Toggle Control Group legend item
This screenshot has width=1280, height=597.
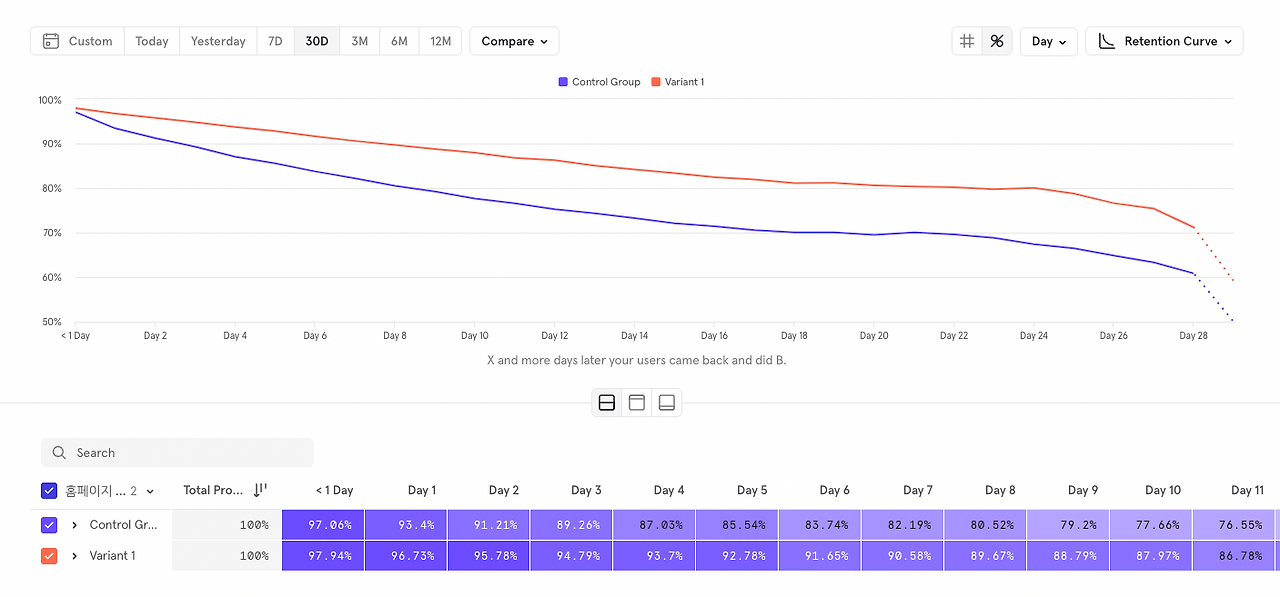599,82
